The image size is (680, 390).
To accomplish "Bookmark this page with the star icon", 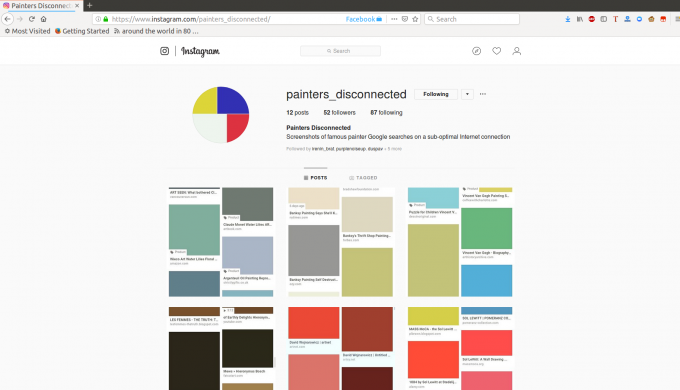I will [x=415, y=19].
